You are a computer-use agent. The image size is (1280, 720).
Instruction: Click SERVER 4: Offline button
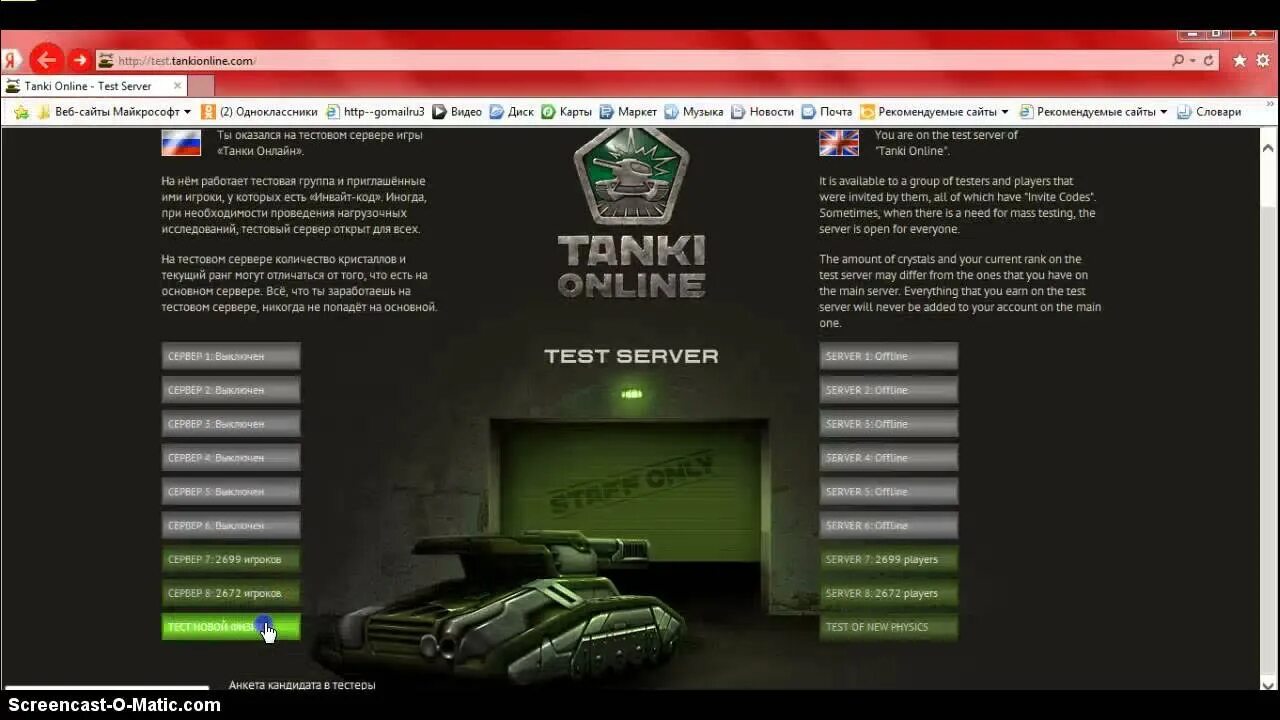889,458
